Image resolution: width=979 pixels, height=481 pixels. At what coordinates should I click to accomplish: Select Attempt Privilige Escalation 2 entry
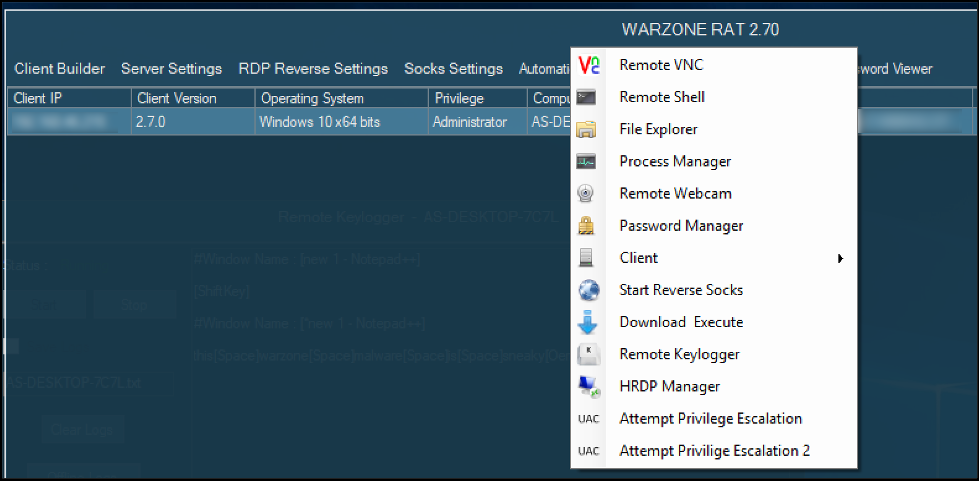(714, 451)
